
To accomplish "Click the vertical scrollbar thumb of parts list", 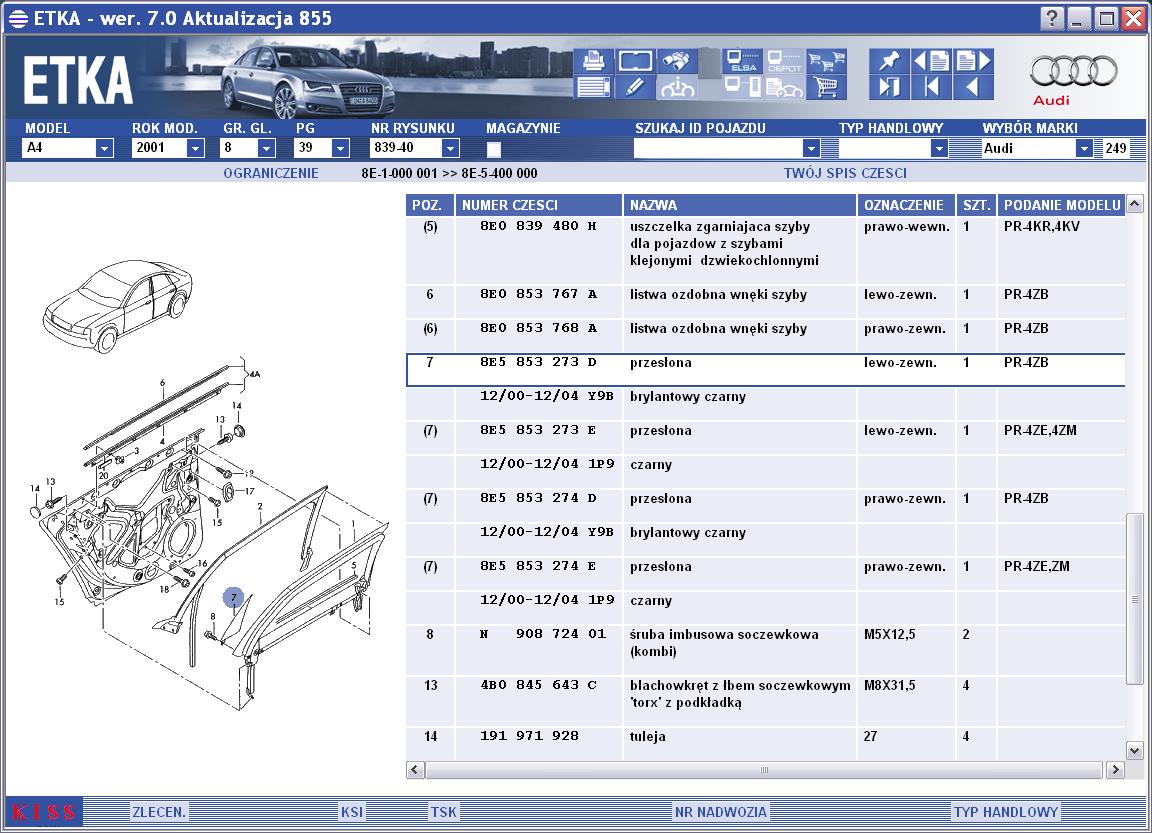I will 1134,599.
